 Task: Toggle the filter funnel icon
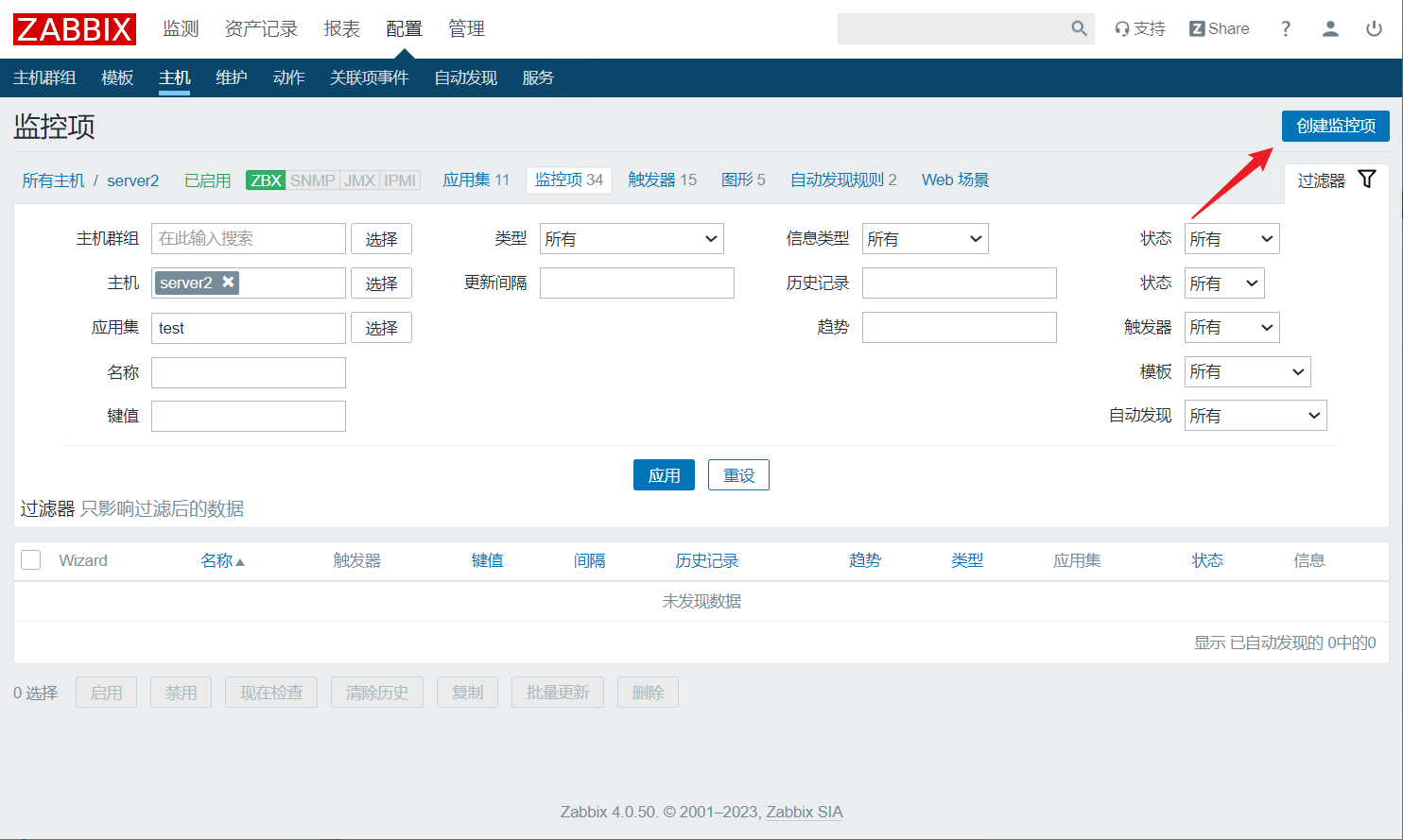pyautogui.click(x=1367, y=180)
